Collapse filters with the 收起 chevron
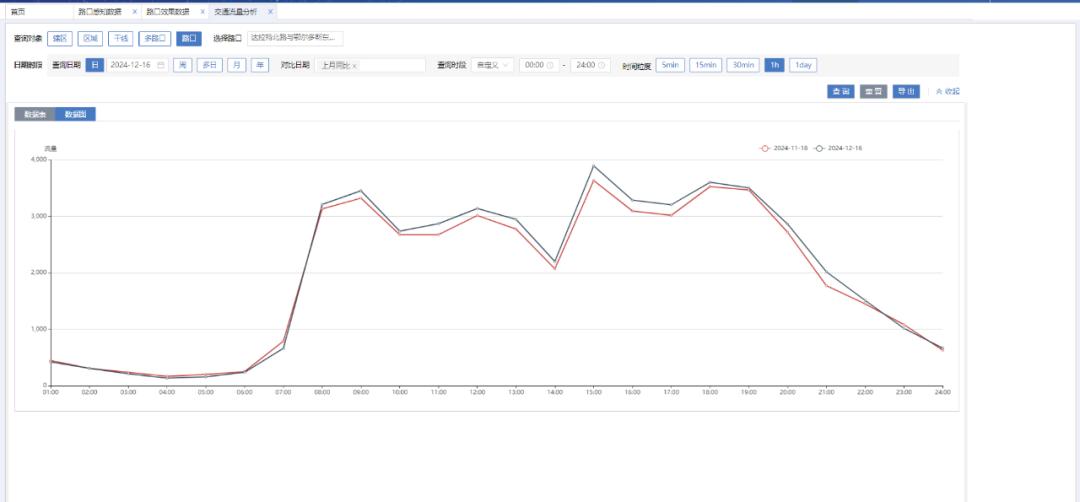Viewport: 1080px width, 502px height. click(x=946, y=91)
